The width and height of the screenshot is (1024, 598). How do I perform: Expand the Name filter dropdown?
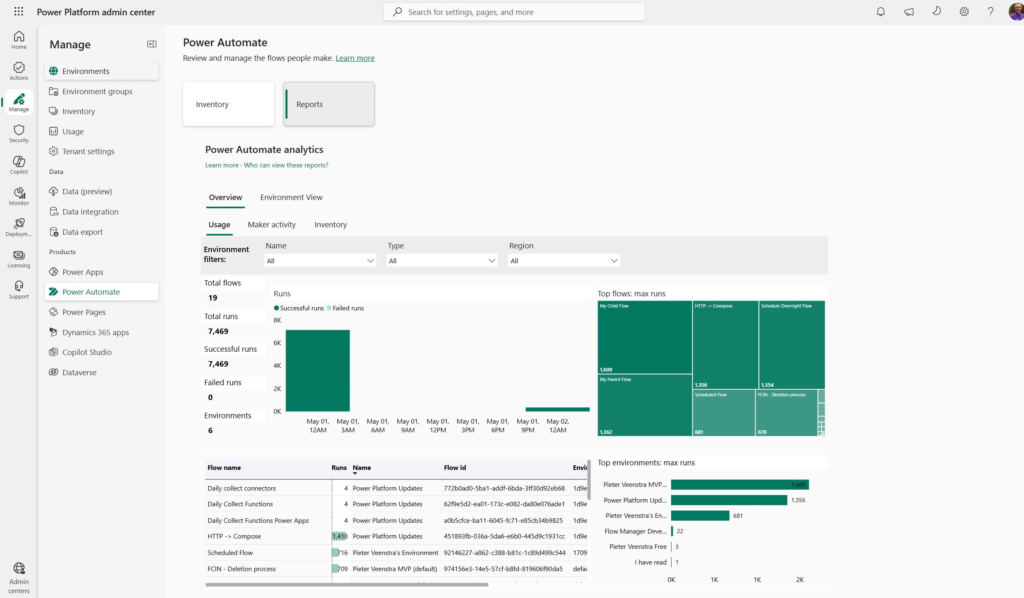pos(320,260)
